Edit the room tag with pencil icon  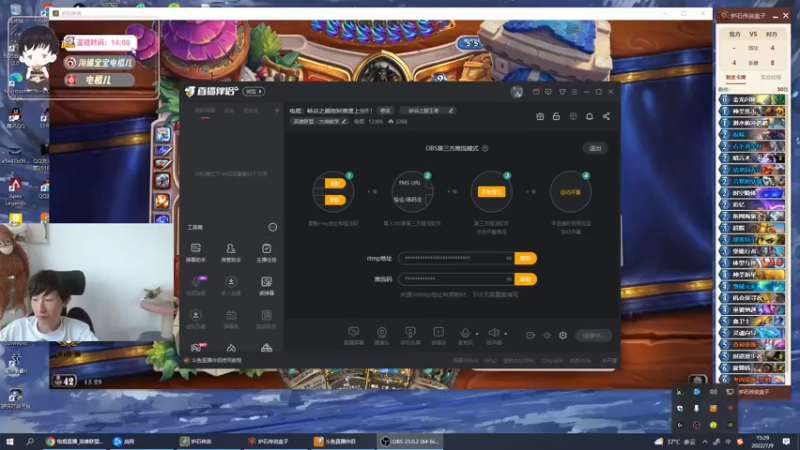coord(451,110)
